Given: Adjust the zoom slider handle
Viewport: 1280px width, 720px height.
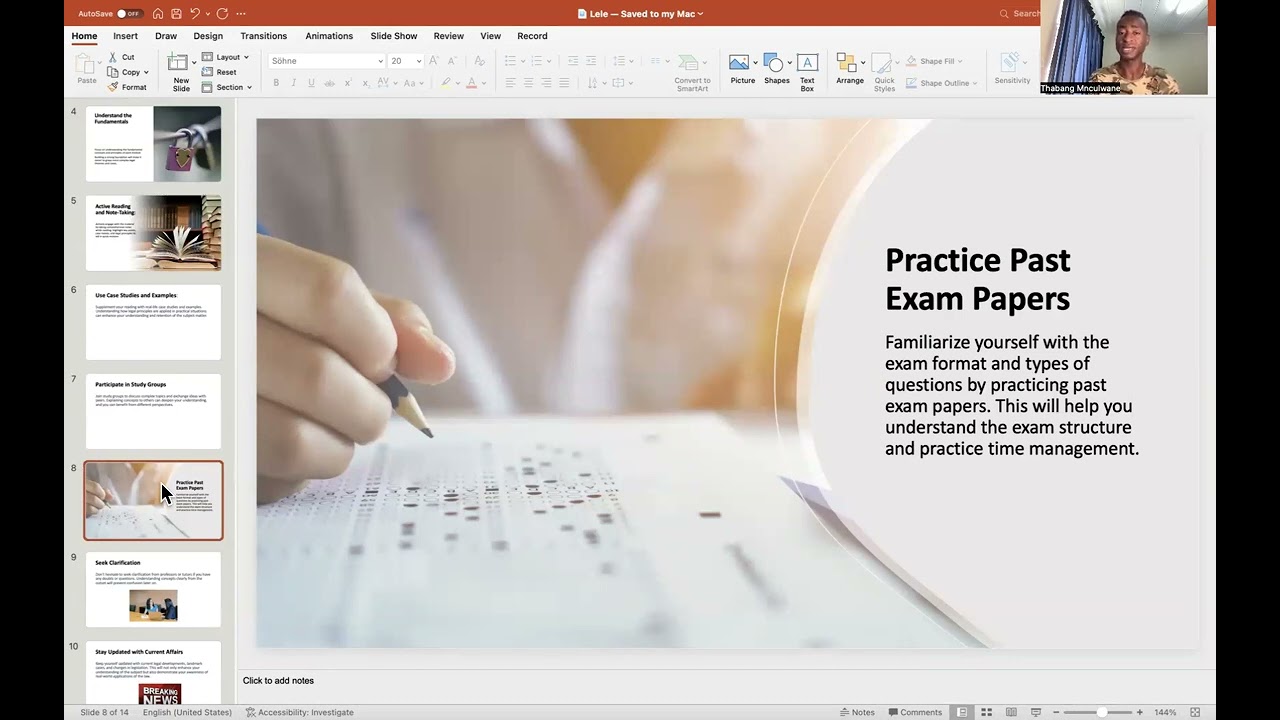Looking at the screenshot, I should [1101, 712].
